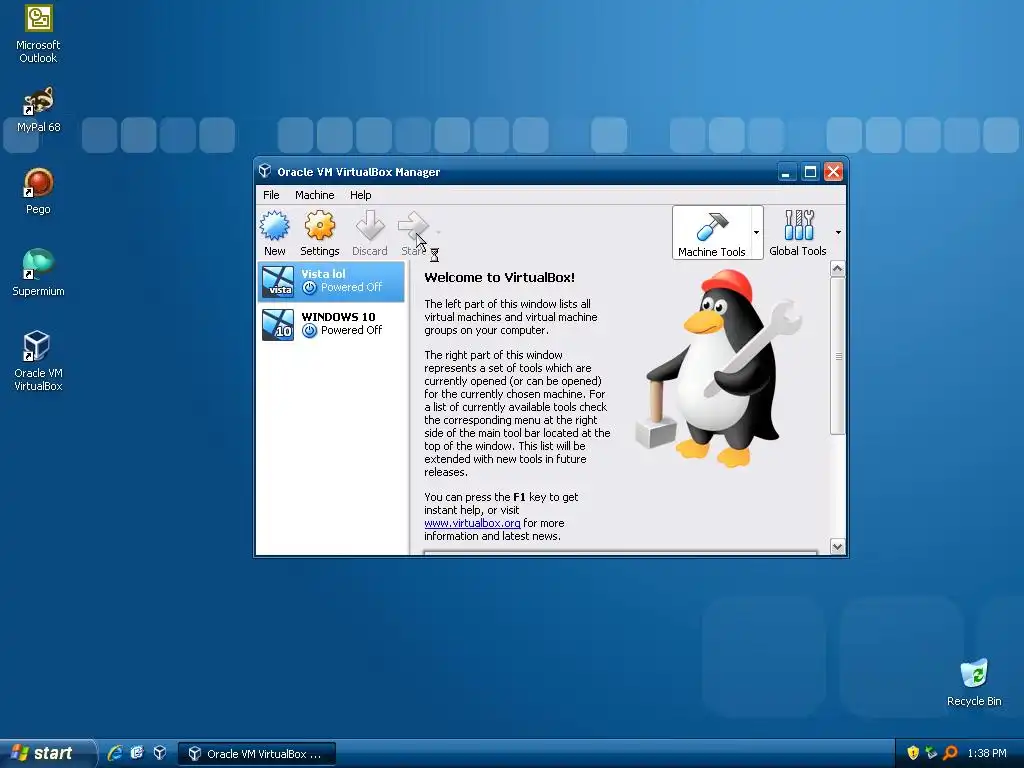1024x768 pixels.
Task: Click Internet Explorer quick launch icon
Action: tap(114, 753)
